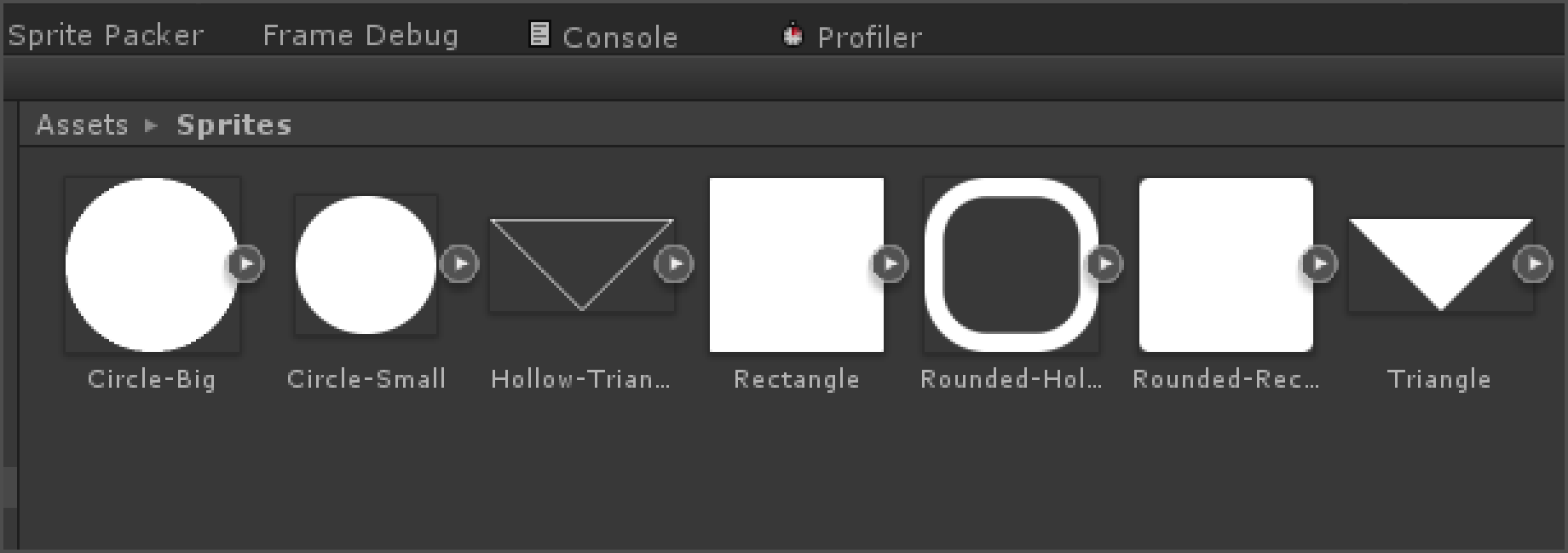The image size is (1568, 553).
Task: Select the Rounded-Rectangle sprite thumbnail
Action: 1226,265
